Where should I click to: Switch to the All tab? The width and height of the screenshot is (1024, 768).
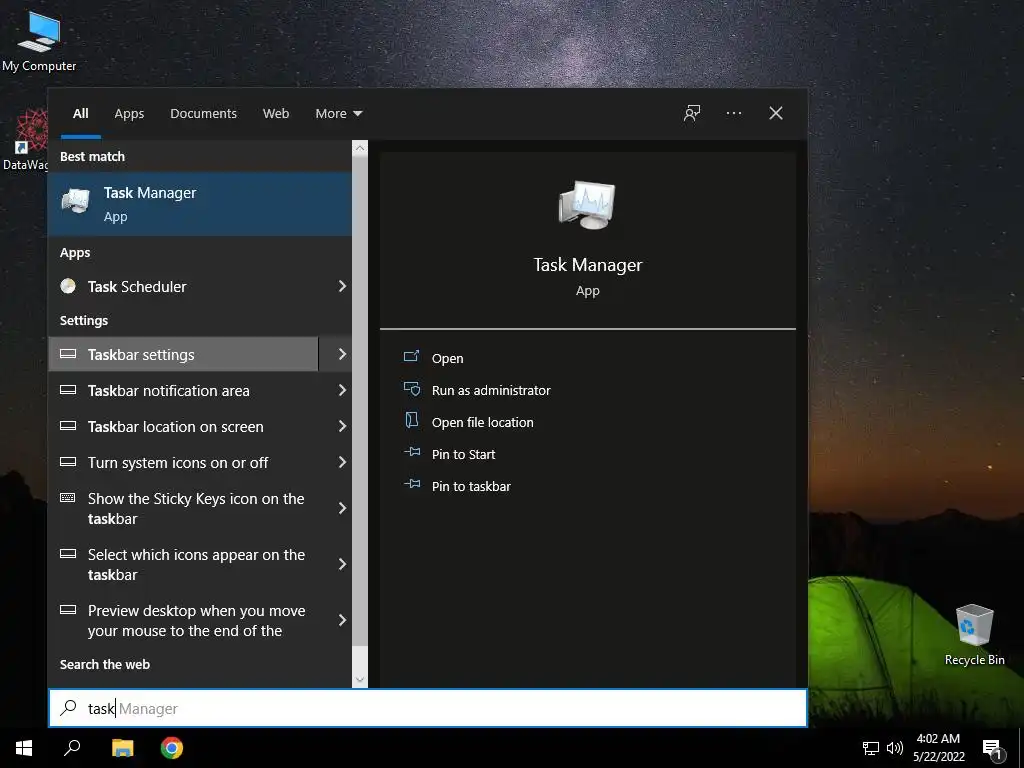[80, 114]
